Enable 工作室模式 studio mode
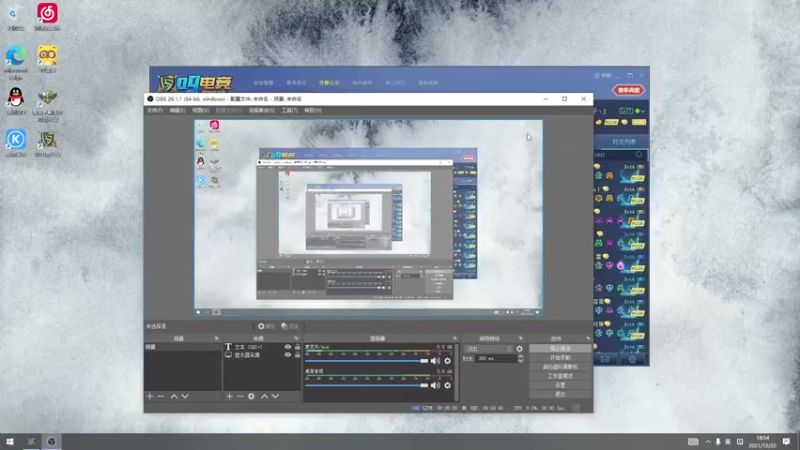The image size is (800, 450). [x=560, y=376]
